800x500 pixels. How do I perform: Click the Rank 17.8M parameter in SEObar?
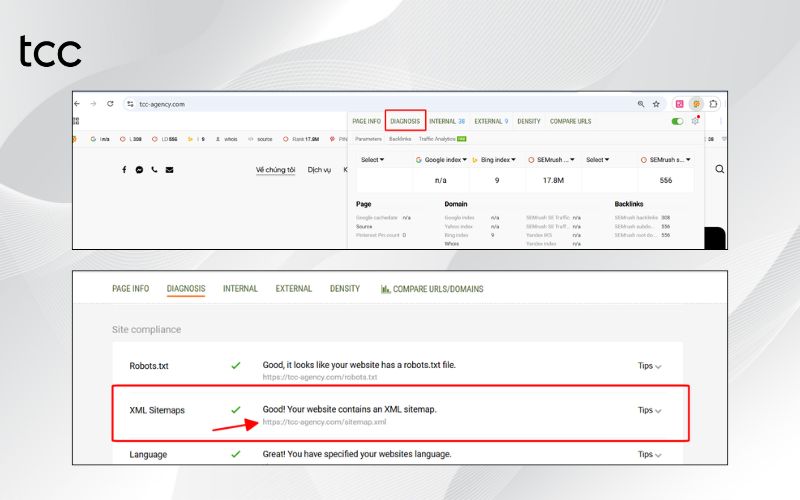click(301, 139)
